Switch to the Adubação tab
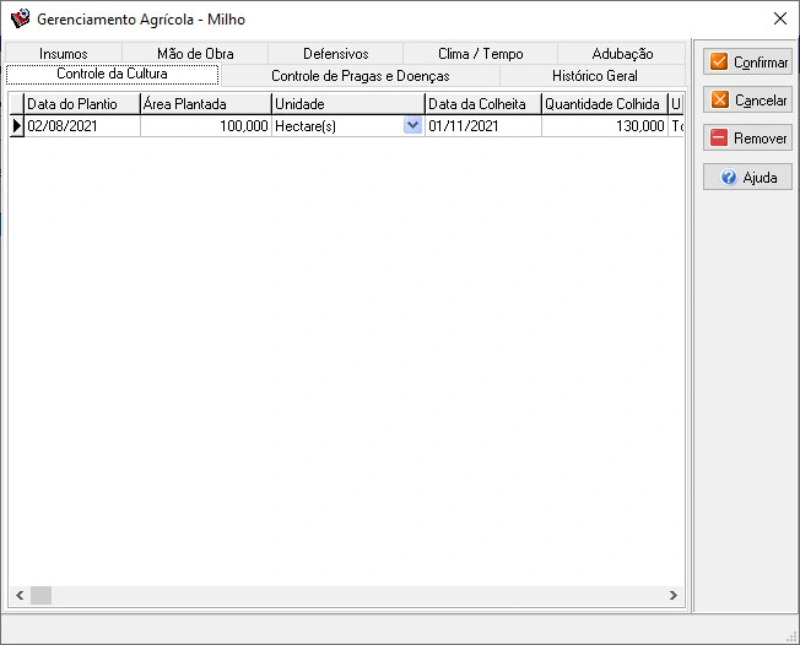This screenshot has height=645, width=800. click(622, 54)
